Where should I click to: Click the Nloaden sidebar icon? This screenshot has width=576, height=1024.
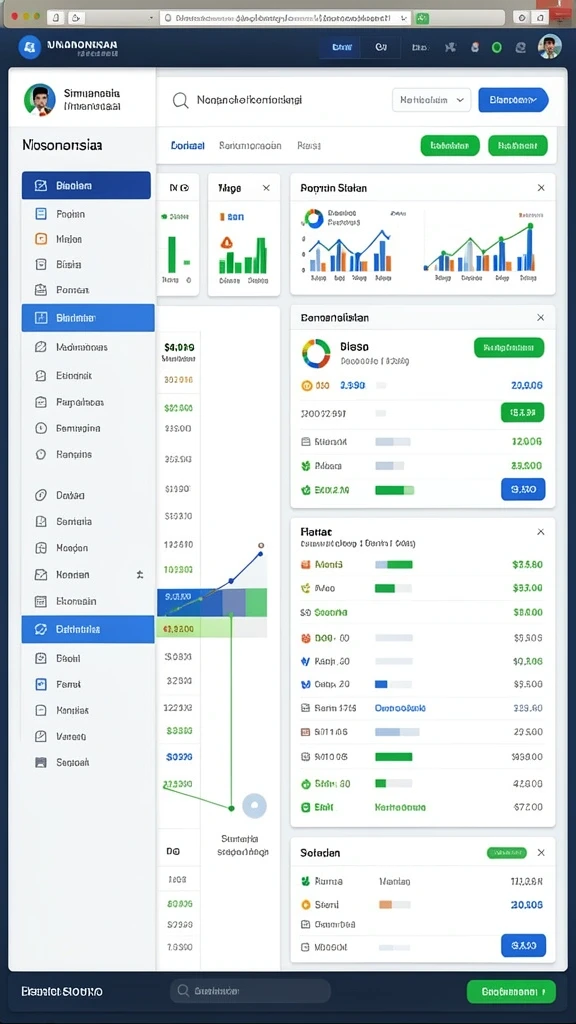40,548
